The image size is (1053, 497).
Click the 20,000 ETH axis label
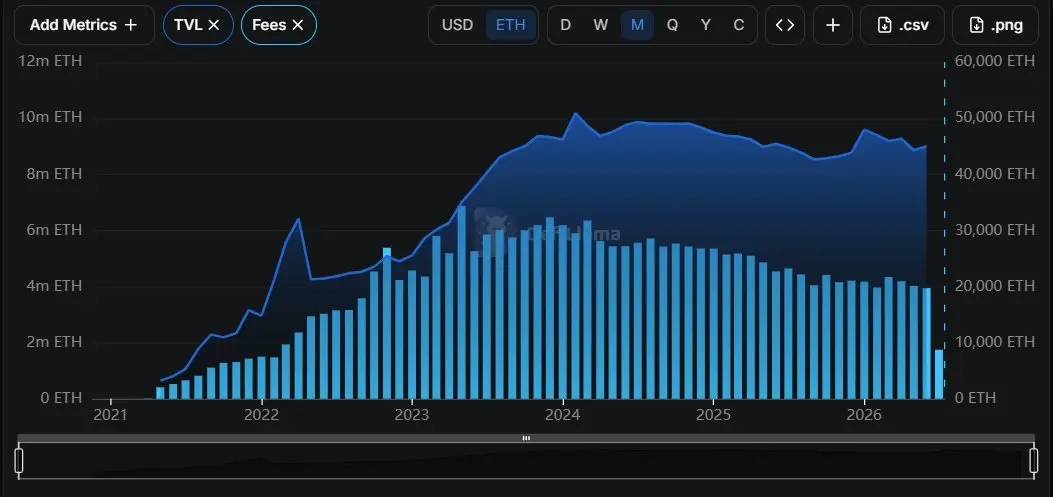pyautogui.click(x=995, y=285)
